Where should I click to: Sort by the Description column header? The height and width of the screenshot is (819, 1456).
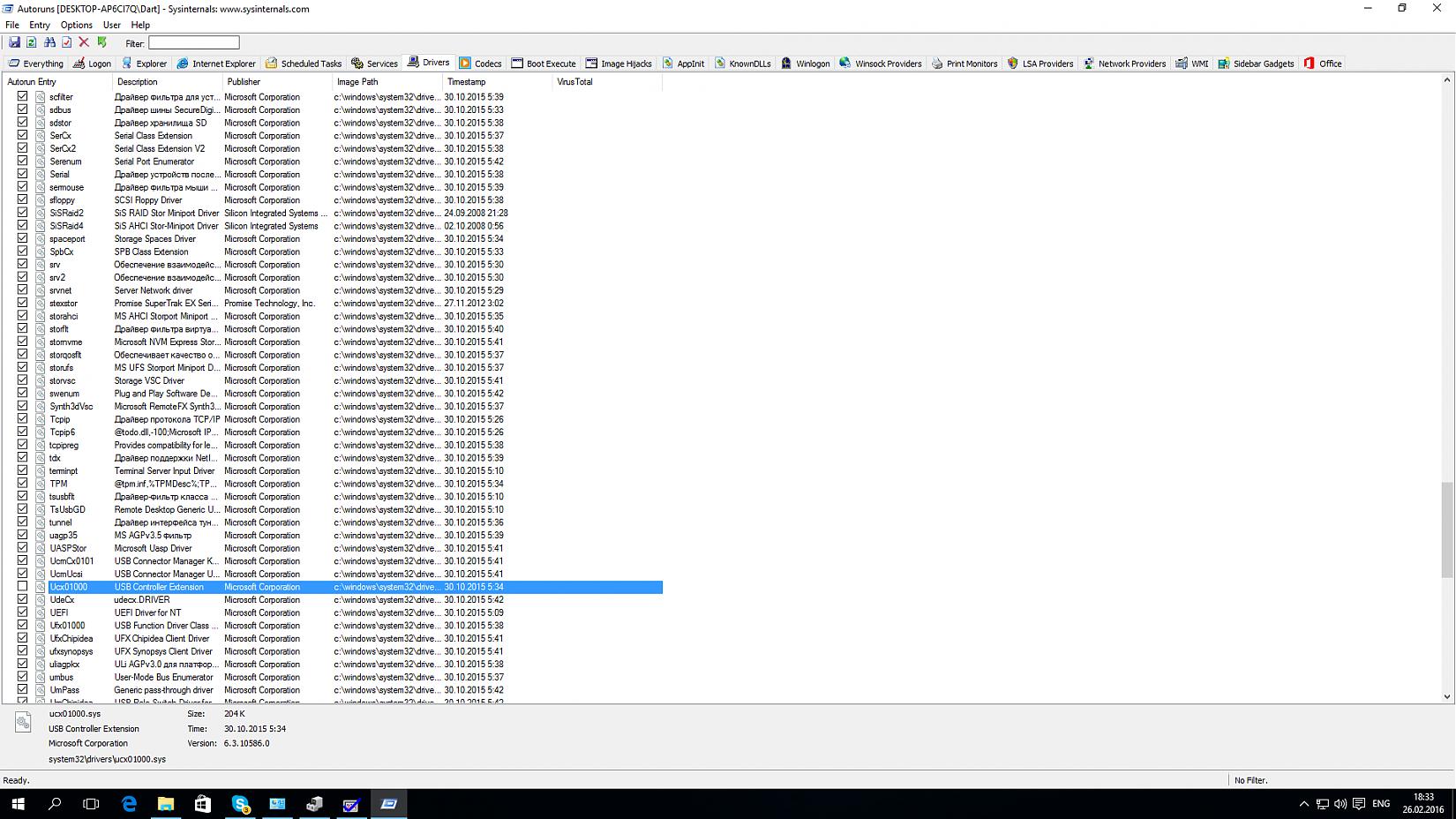point(168,82)
